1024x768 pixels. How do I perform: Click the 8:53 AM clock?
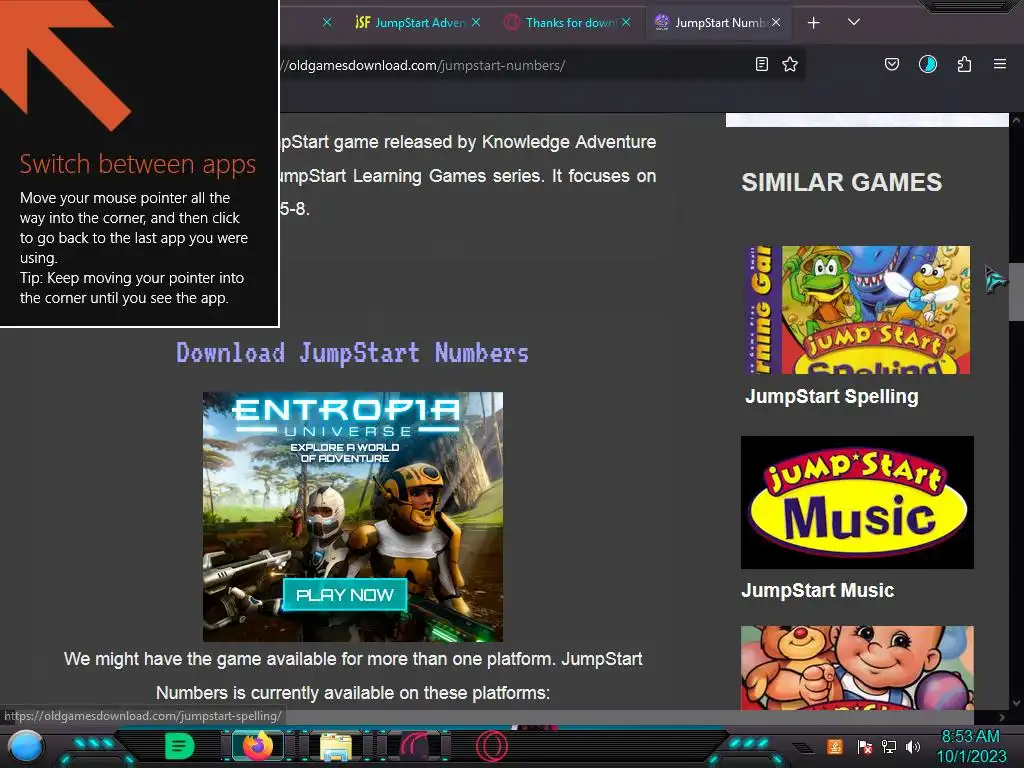pos(970,737)
